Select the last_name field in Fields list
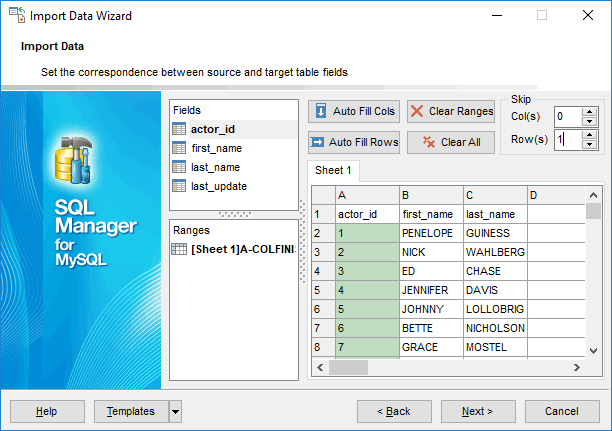The height and width of the screenshot is (431, 612). (216, 167)
